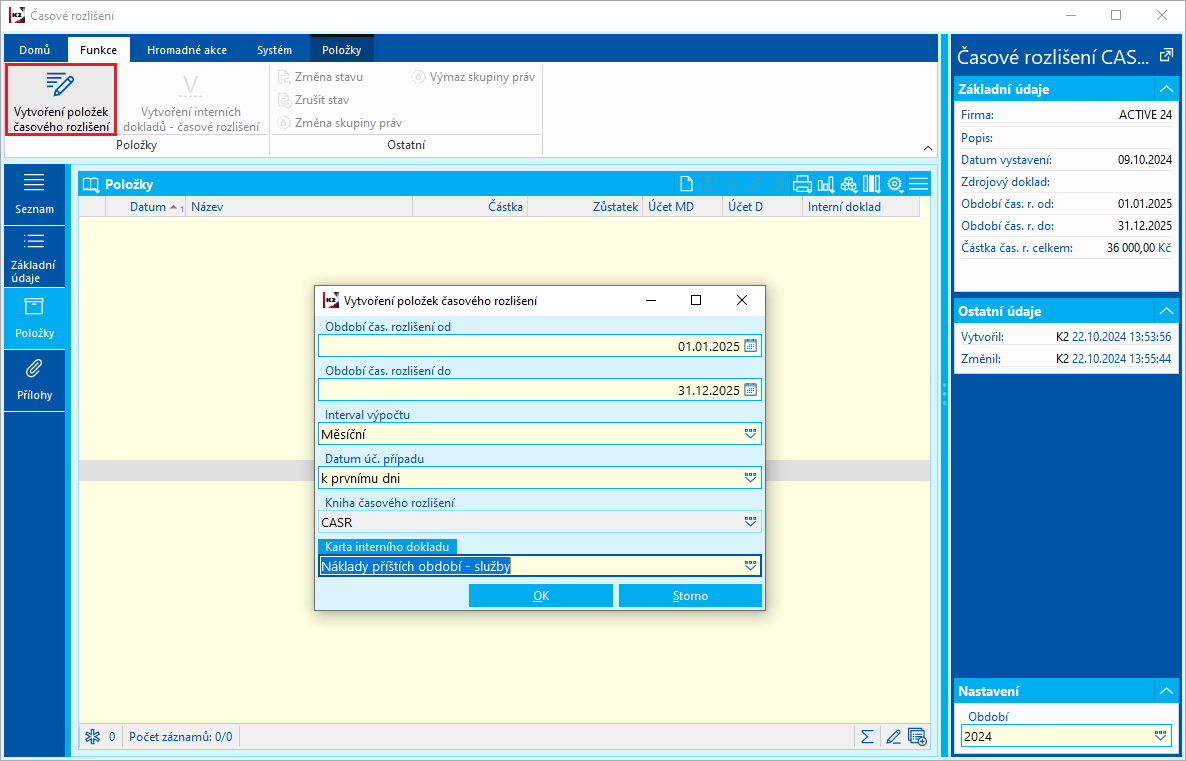
Task: Open the Období 2024 dropdown
Action: tap(1160, 736)
